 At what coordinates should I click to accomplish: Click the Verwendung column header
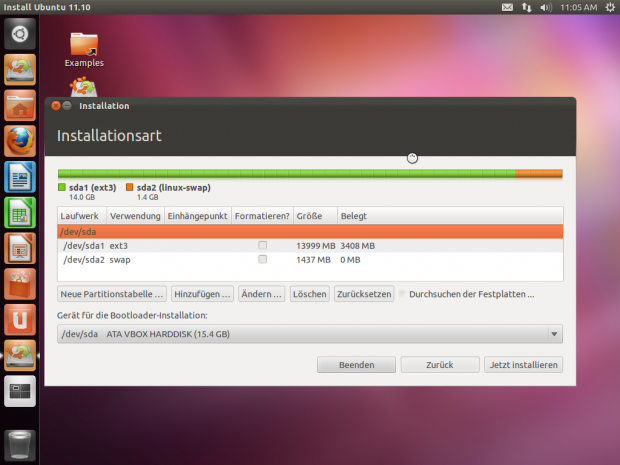tap(135, 216)
